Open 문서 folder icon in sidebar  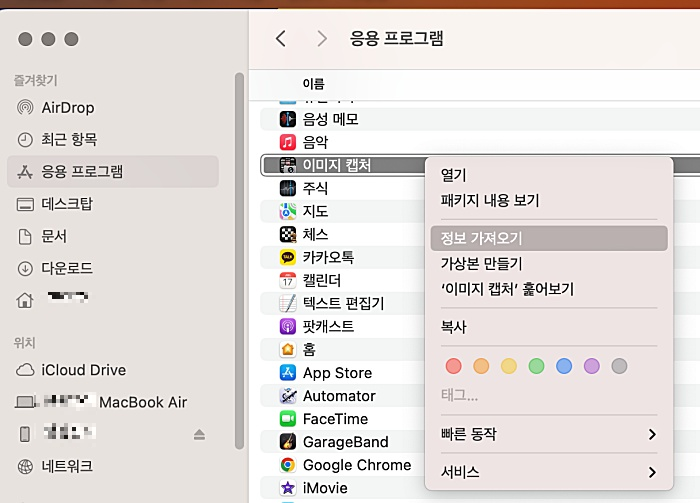tap(25, 236)
